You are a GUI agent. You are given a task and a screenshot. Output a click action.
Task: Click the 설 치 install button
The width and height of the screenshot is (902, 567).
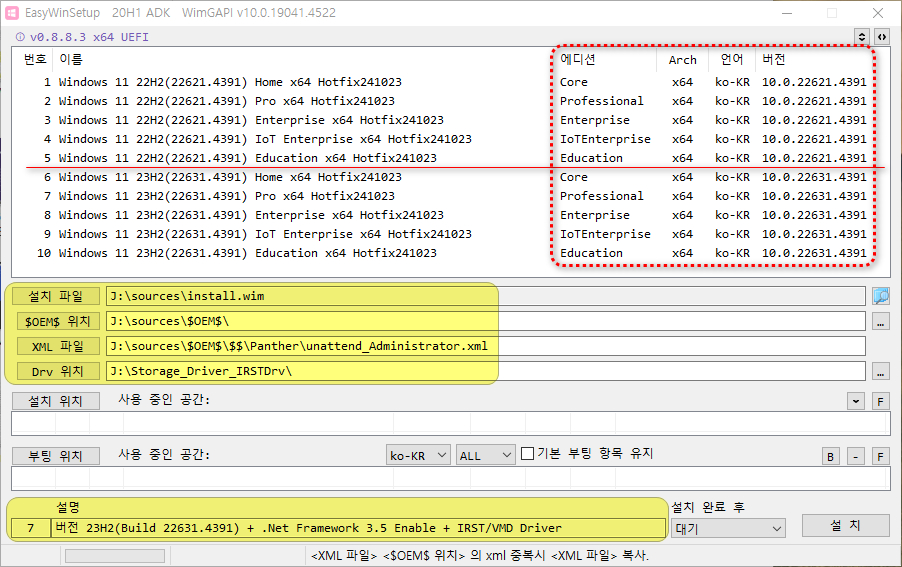846,525
